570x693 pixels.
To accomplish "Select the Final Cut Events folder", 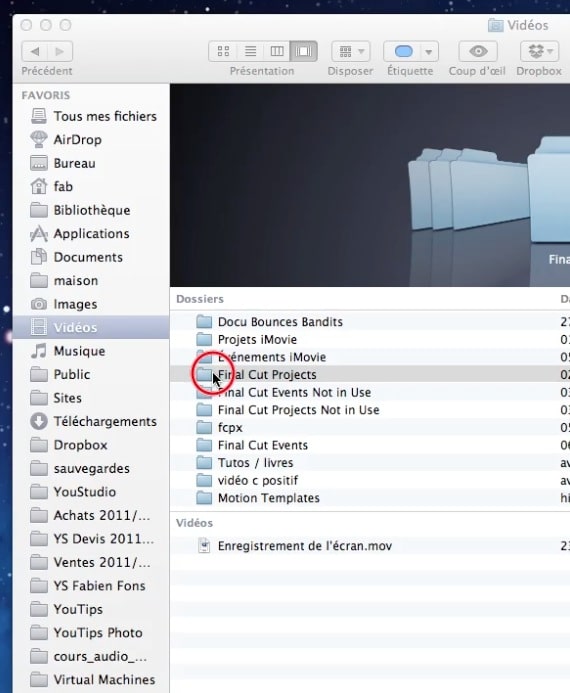I will click(370, 446).
